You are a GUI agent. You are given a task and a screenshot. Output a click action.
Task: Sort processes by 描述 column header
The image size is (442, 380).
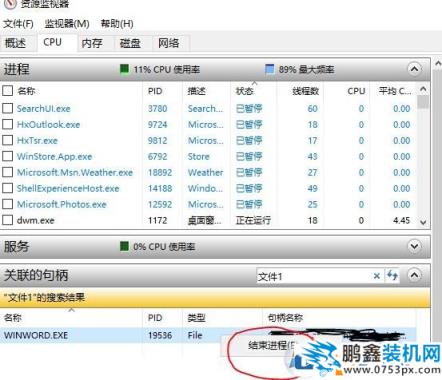[x=197, y=91]
